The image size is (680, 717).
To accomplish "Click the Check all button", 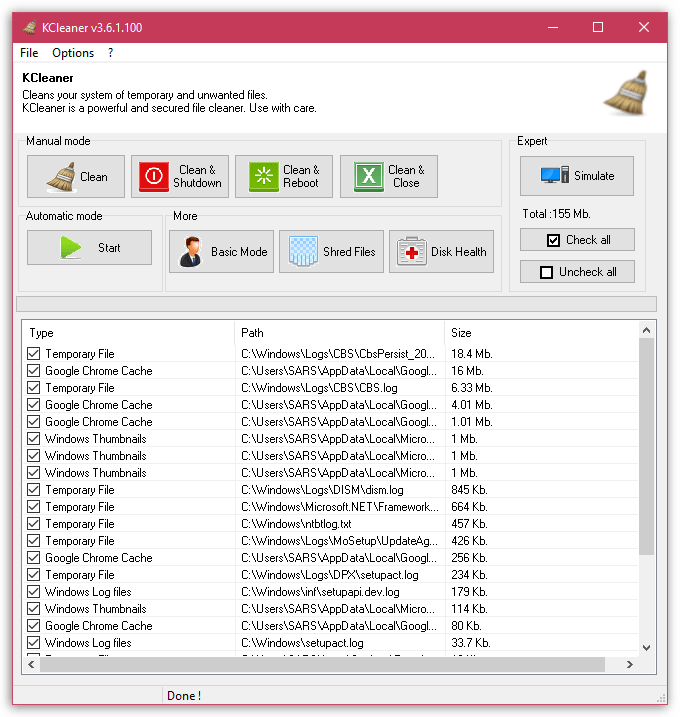I will 577,240.
